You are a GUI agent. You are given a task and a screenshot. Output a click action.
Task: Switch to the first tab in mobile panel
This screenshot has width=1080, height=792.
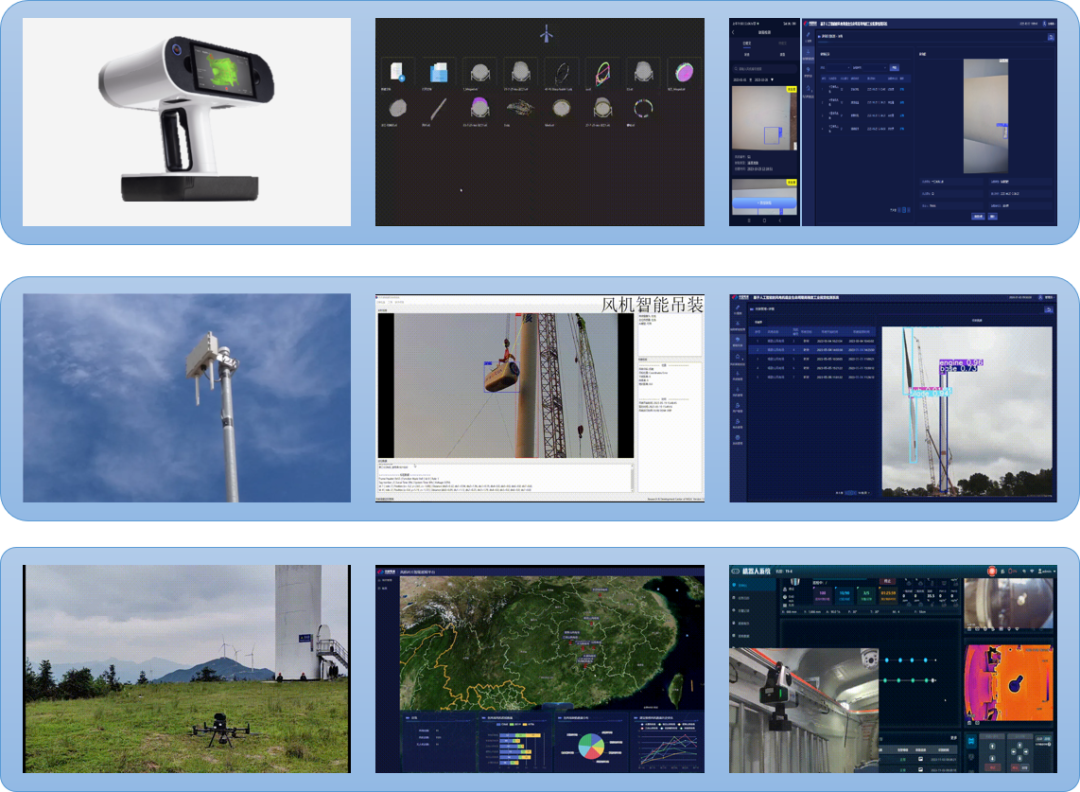pyautogui.click(x=748, y=43)
